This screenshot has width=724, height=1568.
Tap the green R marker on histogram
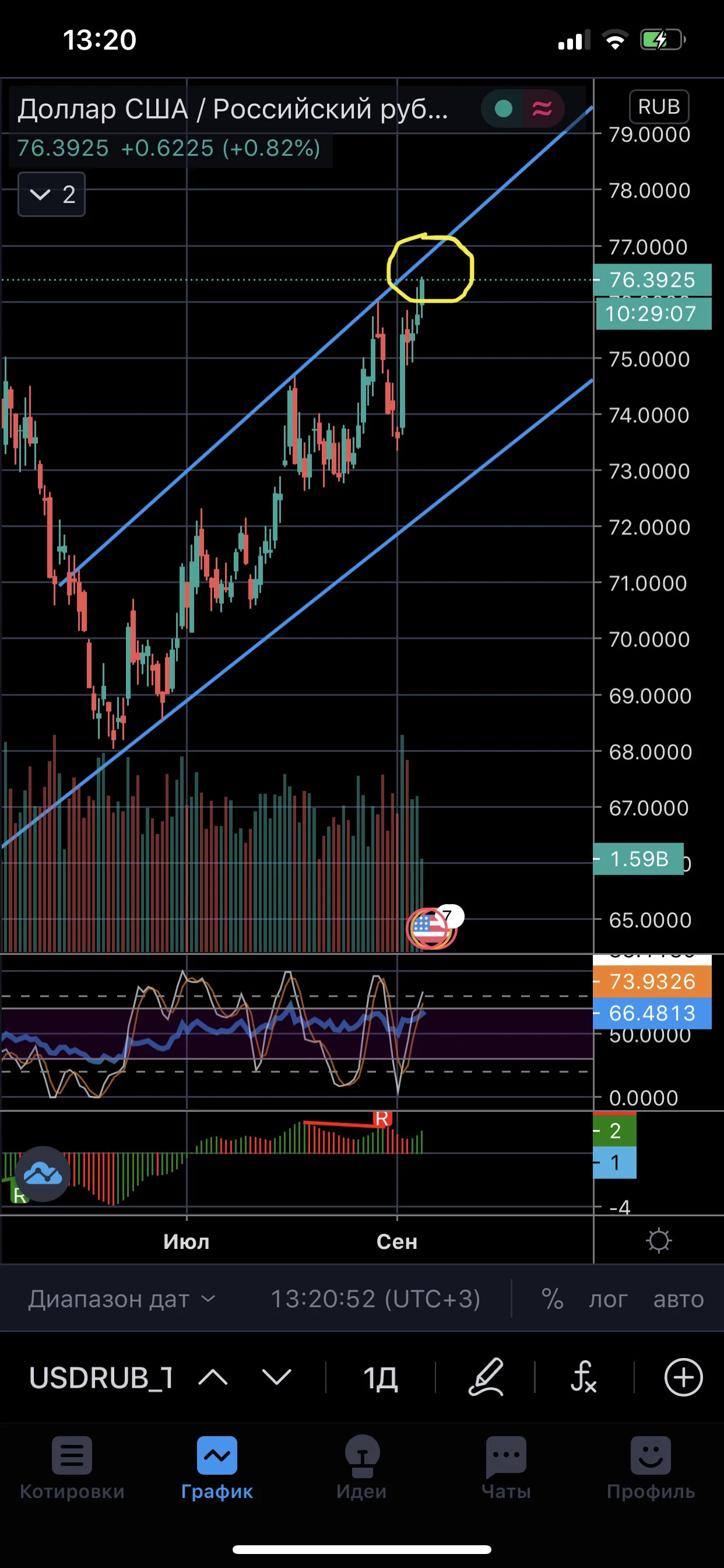[x=19, y=1195]
